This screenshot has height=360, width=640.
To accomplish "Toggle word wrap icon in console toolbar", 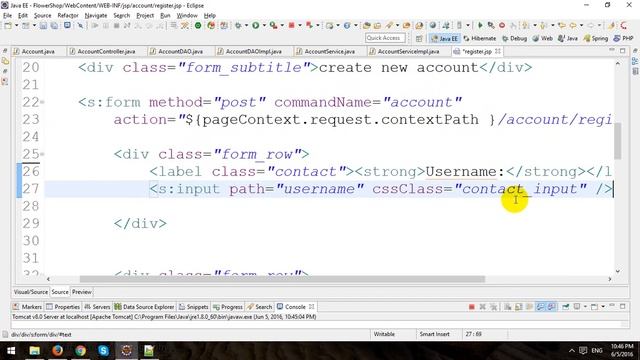I will point(529,307).
